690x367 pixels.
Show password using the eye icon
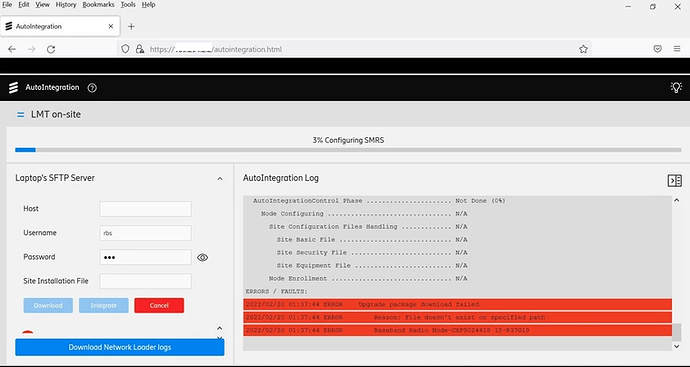click(x=202, y=257)
